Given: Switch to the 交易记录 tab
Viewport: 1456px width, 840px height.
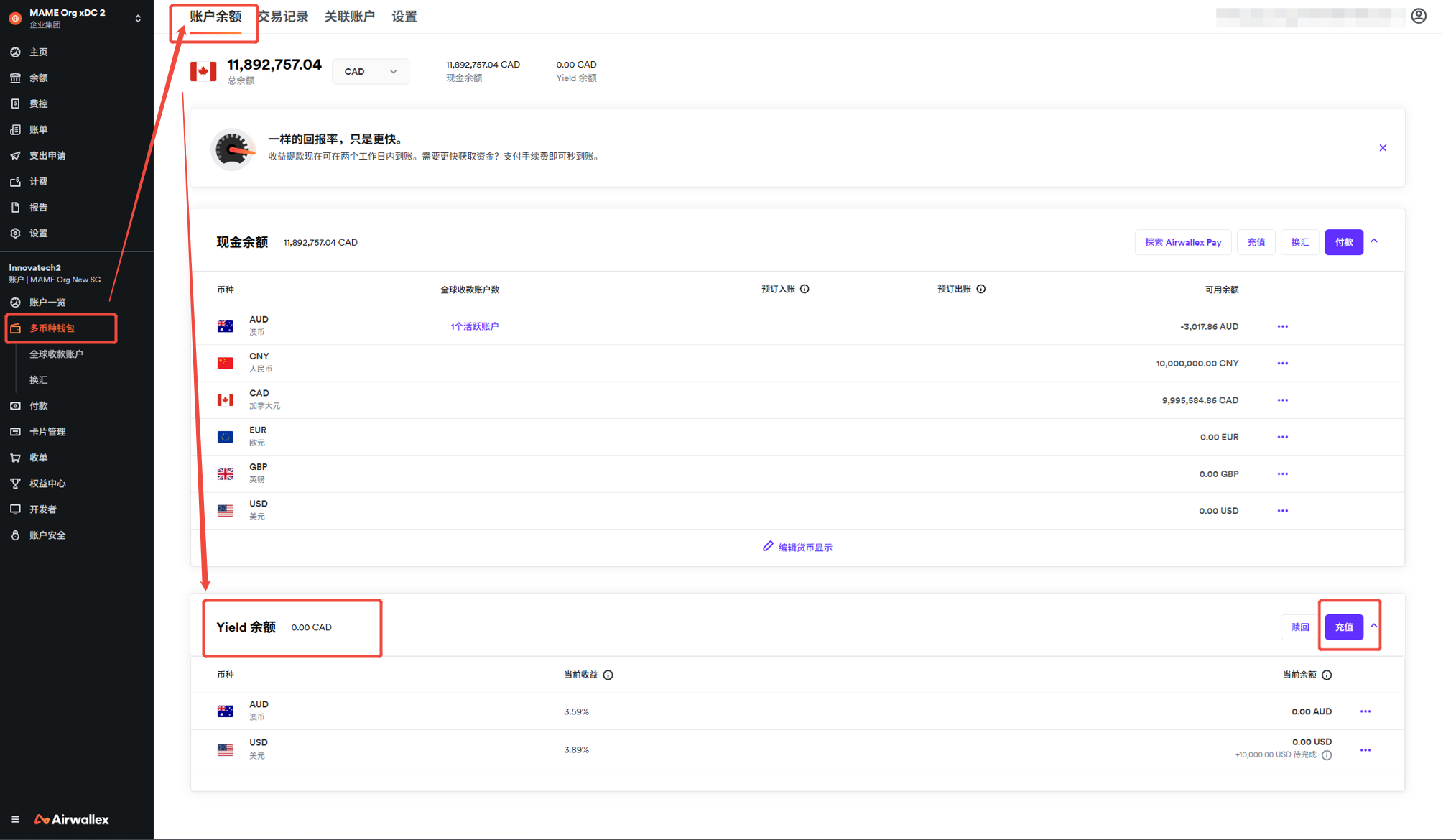Looking at the screenshot, I should [283, 17].
